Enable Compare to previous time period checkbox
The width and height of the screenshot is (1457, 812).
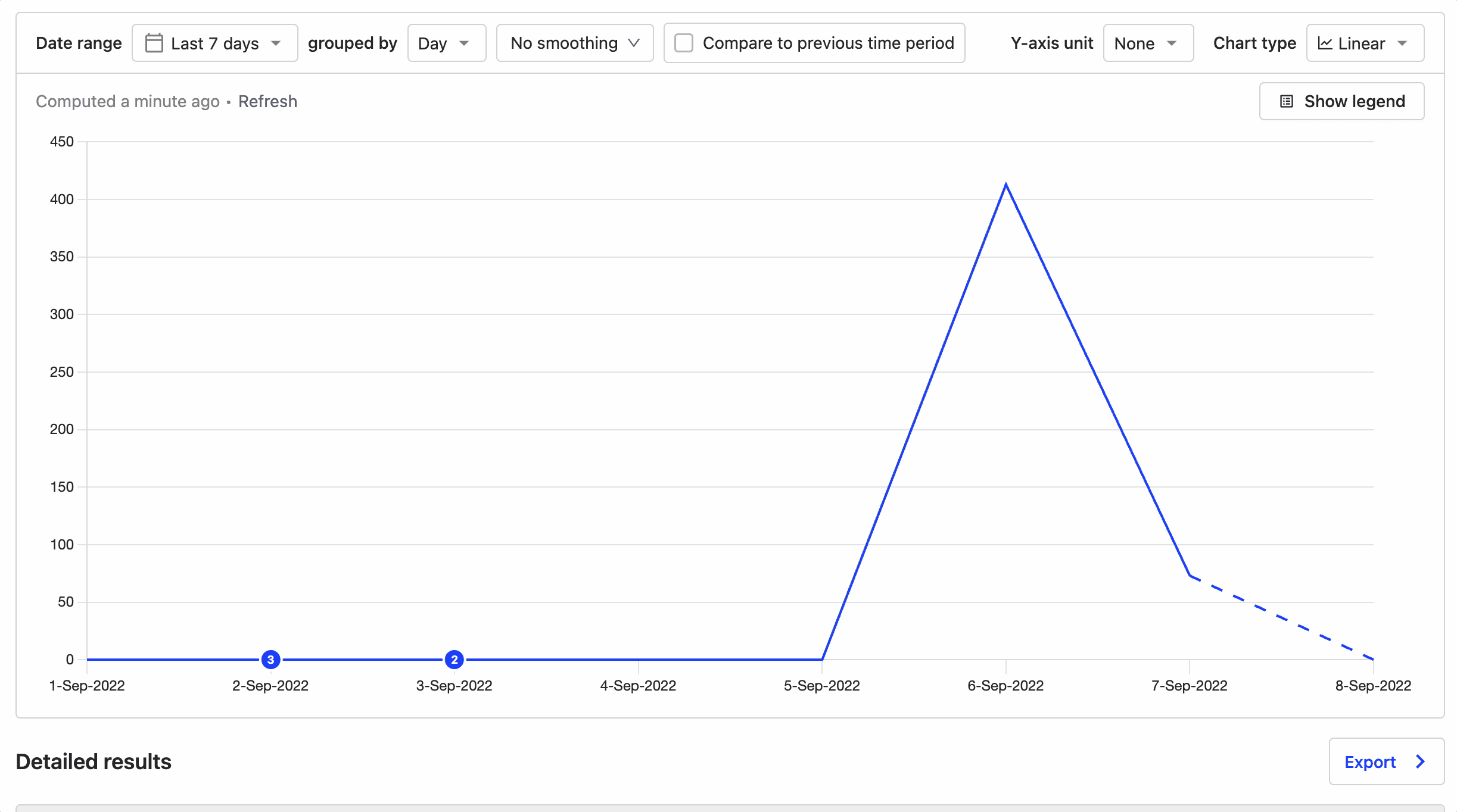(684, 43)
